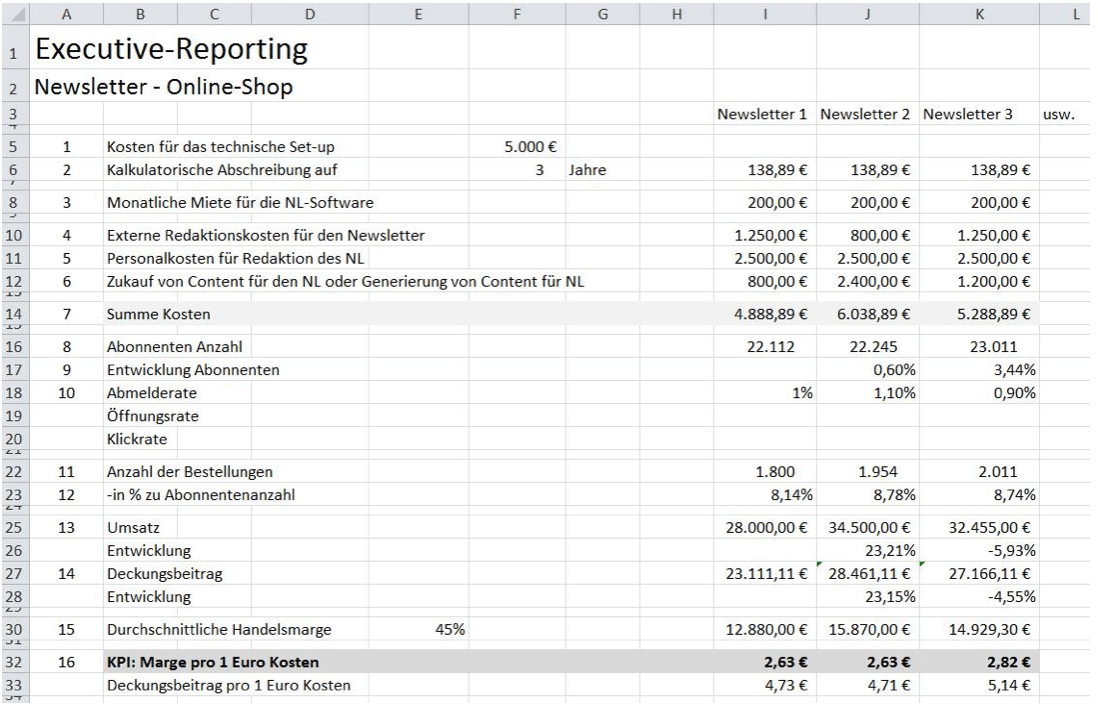This screenshot has height=706, width=1098.
Task: Select column header I
Action: tap(765, 14)
